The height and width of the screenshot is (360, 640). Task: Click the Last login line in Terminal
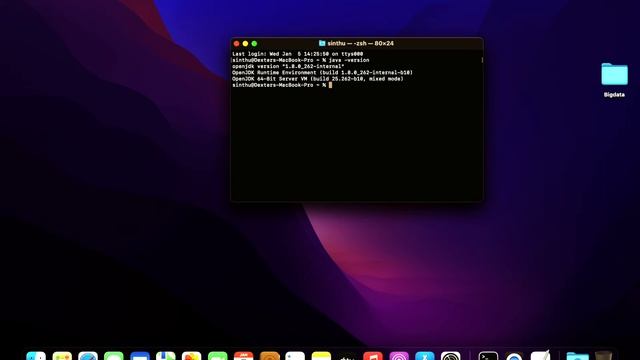click(298, 54)
